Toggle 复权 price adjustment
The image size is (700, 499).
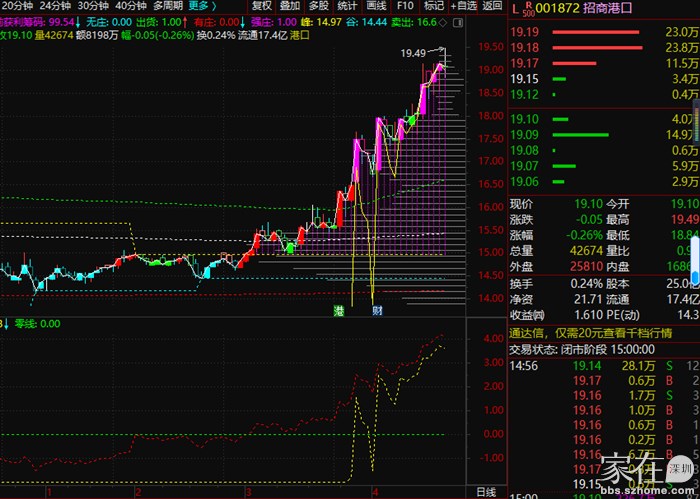coord(262,6)
